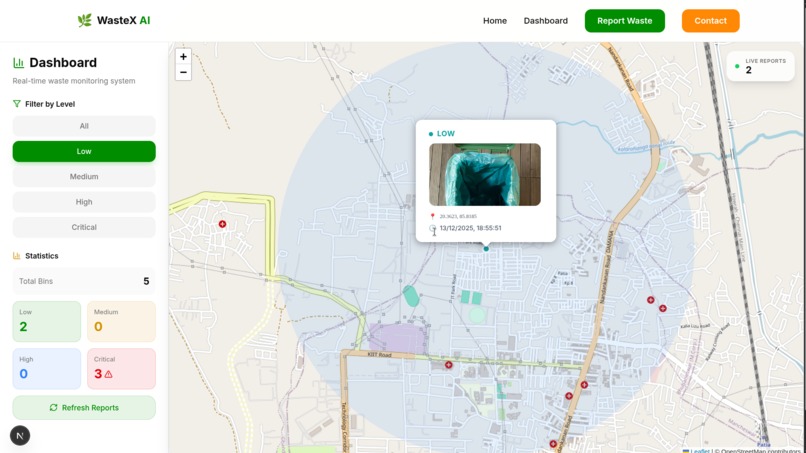Click the Report Waste button
The height and width of the screenshot is (453, 806).
625,21
